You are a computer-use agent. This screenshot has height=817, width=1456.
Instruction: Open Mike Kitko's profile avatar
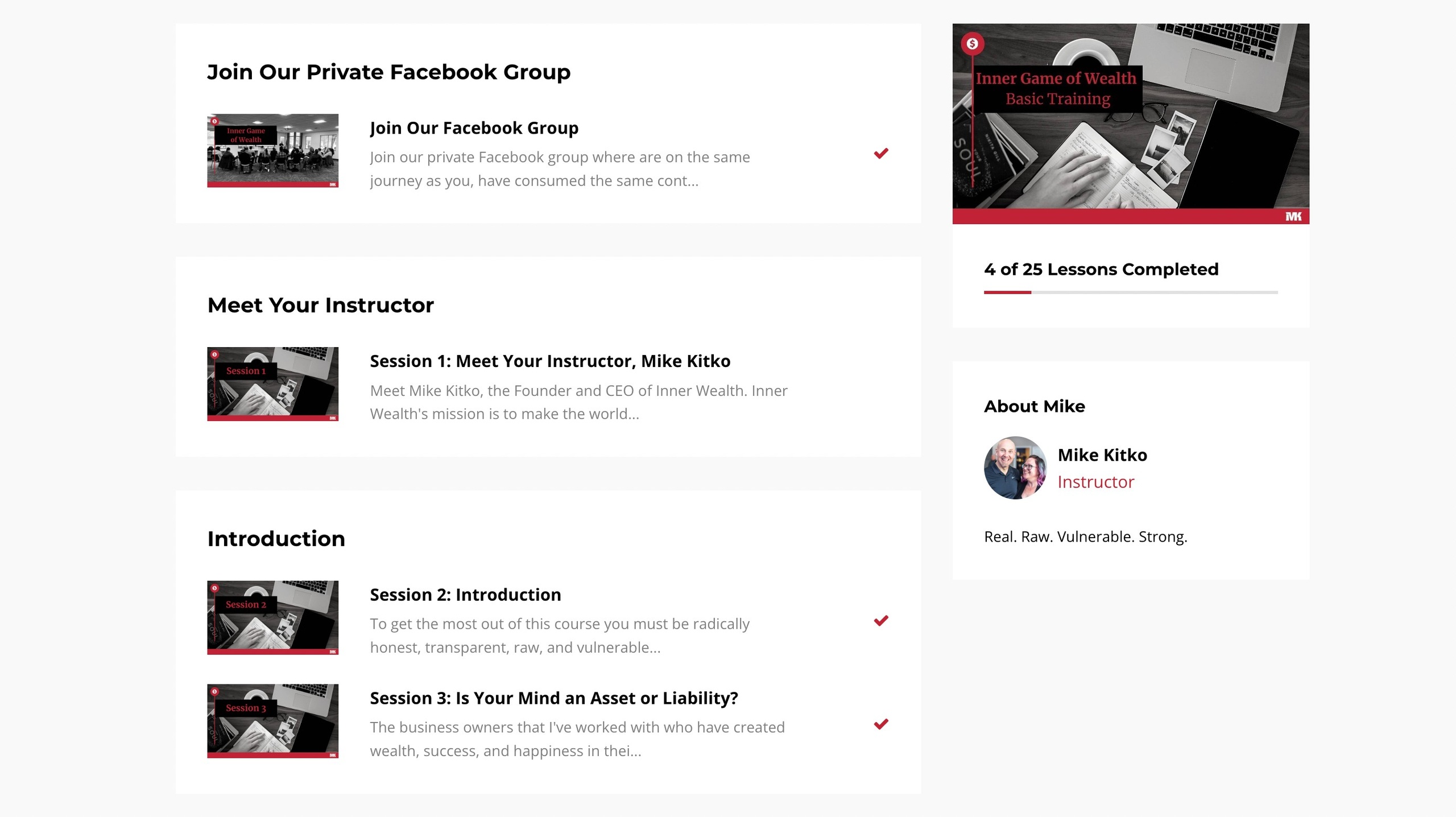(1015, 468)
